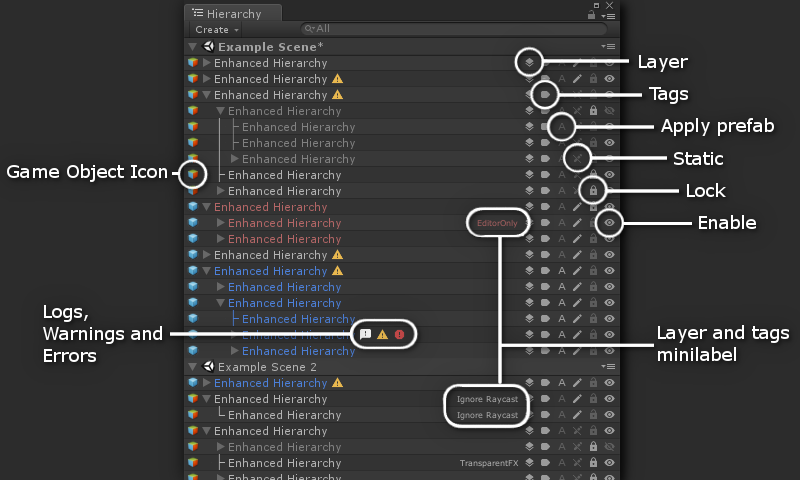Image resolution: width=800 pixels, height=480 pixels.
Task: Click the red error icon
Action: (399, 334)
